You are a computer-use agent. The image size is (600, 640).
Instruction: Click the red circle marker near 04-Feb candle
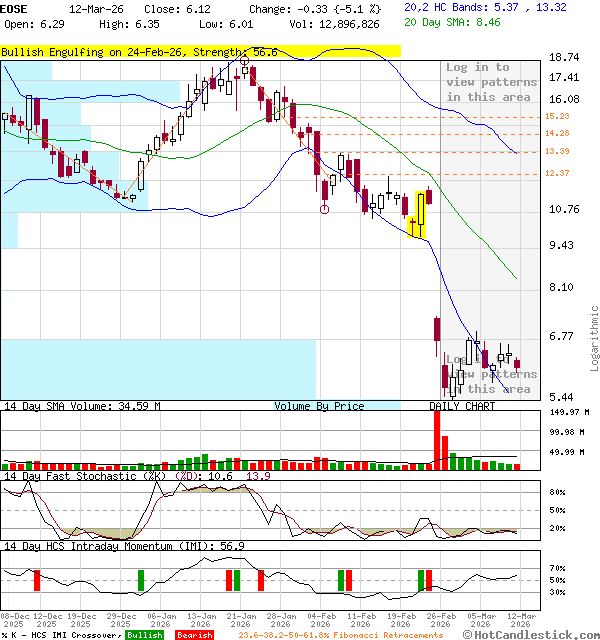pos(324,209)
